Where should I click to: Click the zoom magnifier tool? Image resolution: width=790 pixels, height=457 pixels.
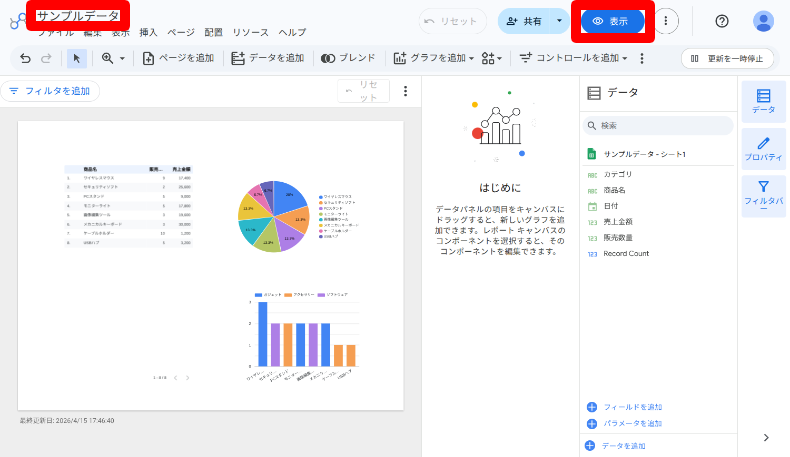point(108,58)
